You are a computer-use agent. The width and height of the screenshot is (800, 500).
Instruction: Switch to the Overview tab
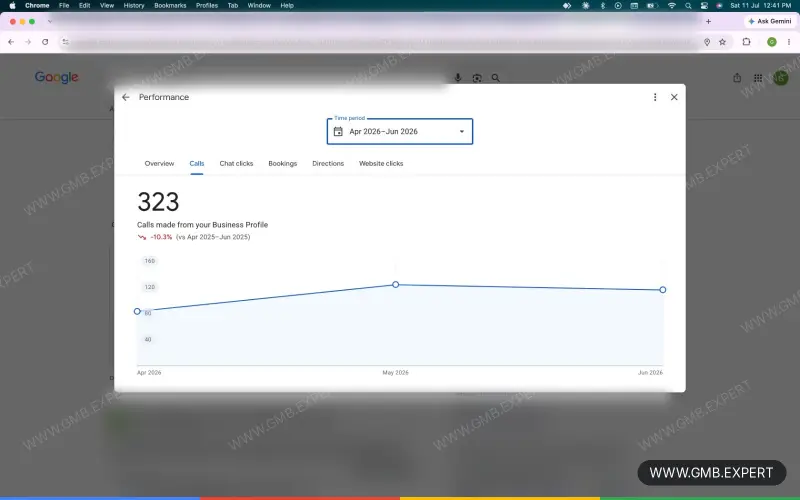point(159,163)
